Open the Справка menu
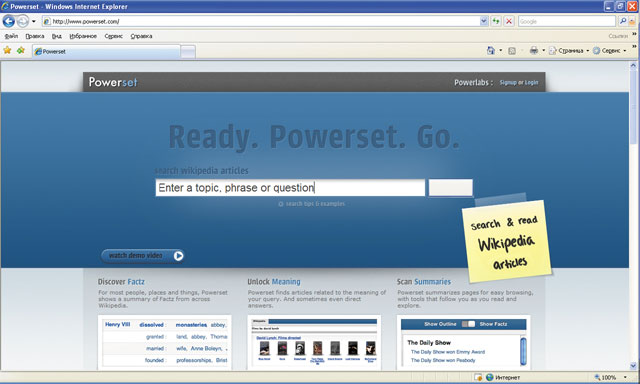Viewport: 640px width, 384px height. (141, 36)
